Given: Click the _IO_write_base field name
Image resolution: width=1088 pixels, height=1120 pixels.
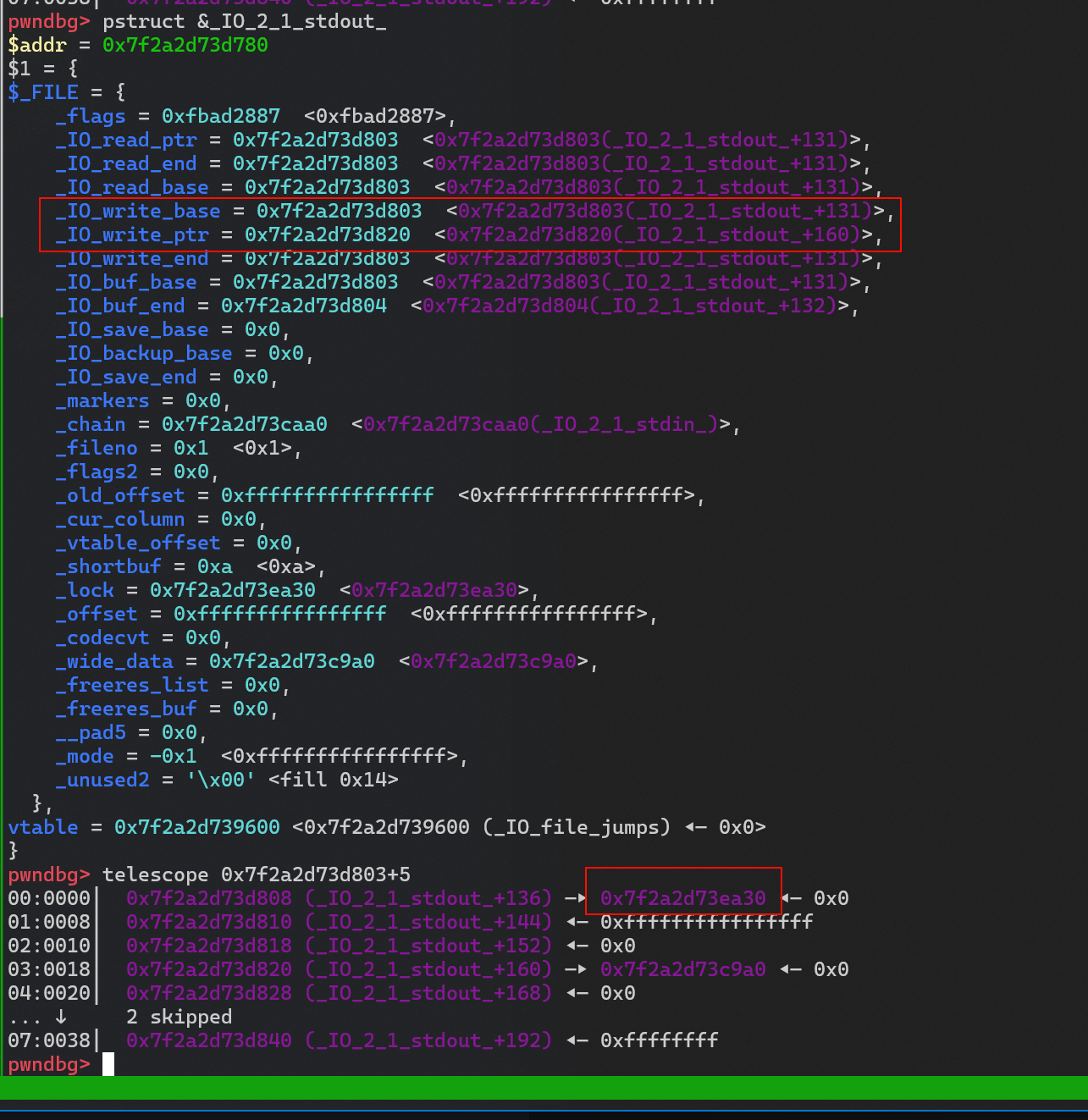Looking at the screenshot, I should (138, 211).
